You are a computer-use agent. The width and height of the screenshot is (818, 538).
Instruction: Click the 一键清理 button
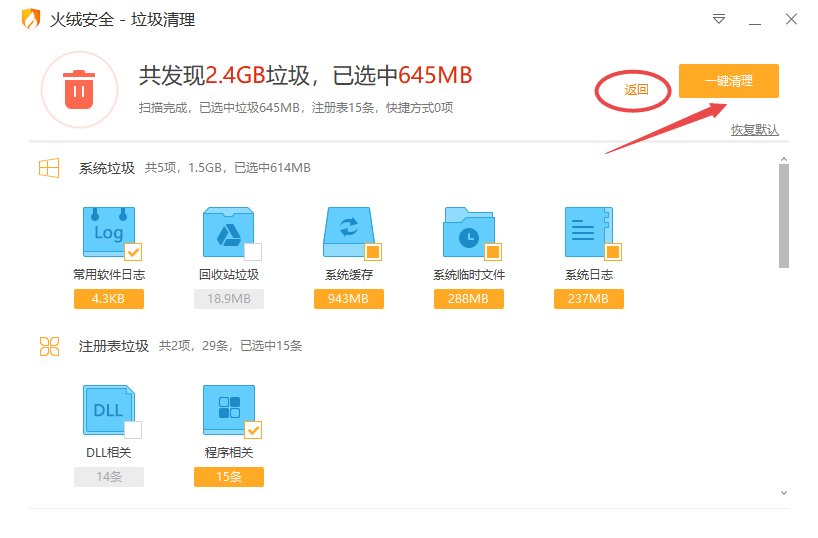click(729, 81)
